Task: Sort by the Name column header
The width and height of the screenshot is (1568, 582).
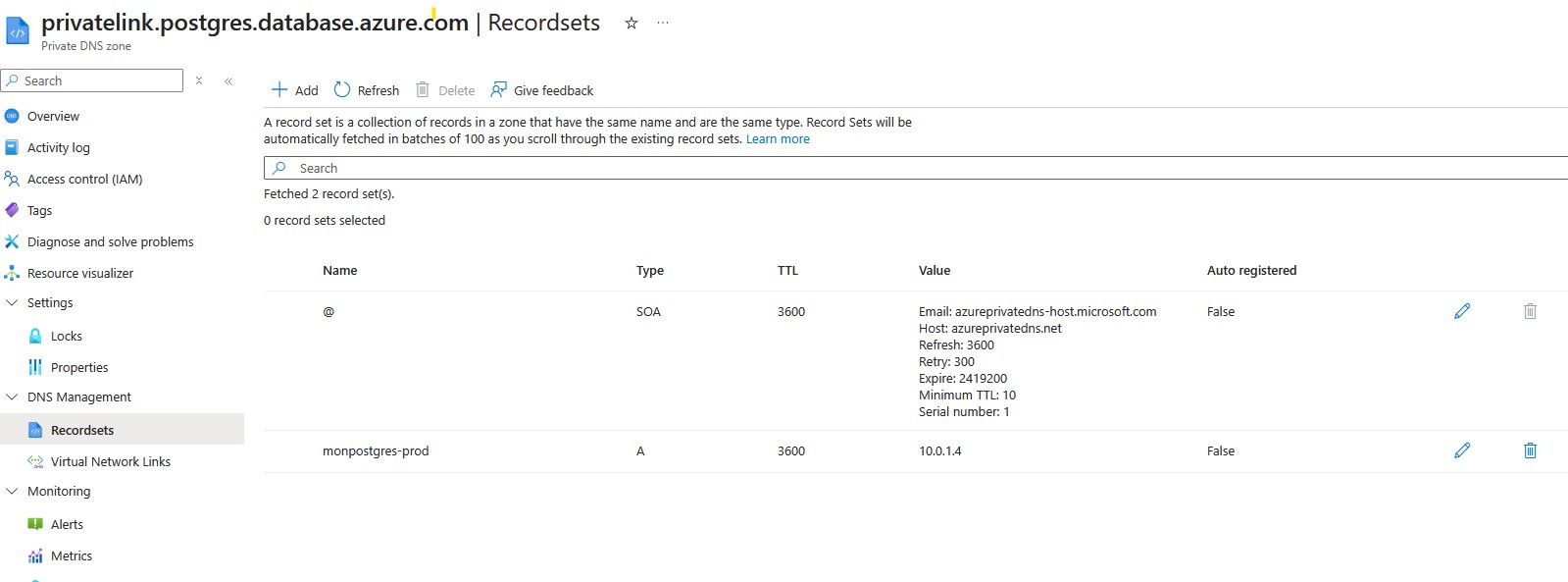Action: 339,270
